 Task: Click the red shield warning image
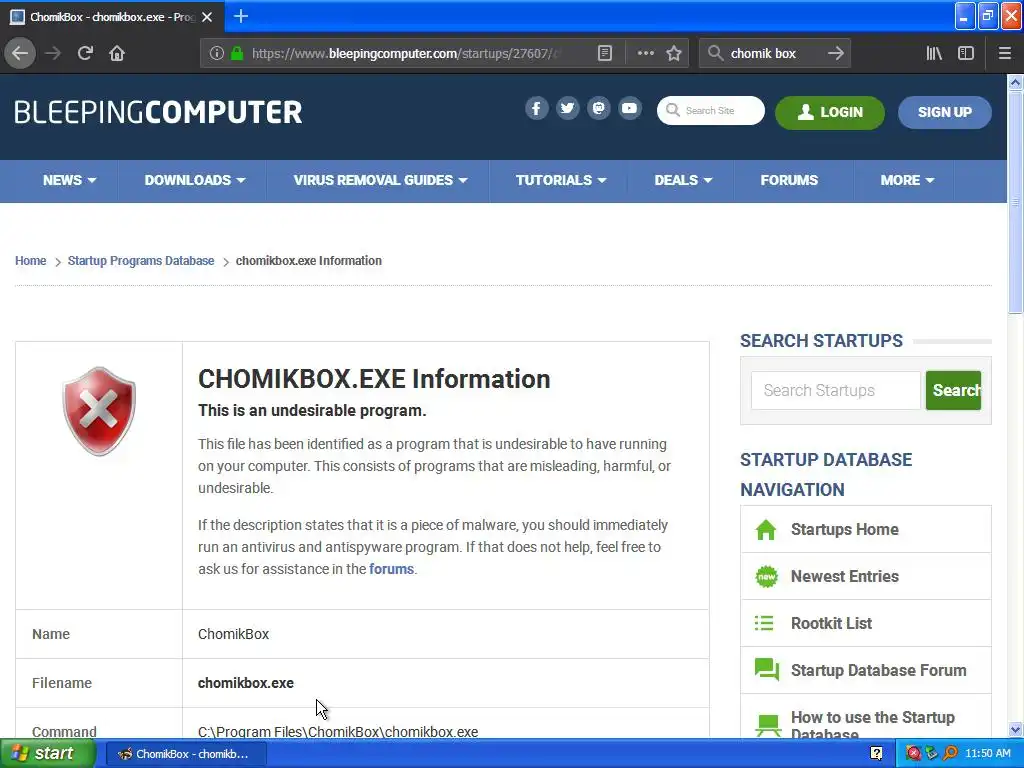coord(99,411)
